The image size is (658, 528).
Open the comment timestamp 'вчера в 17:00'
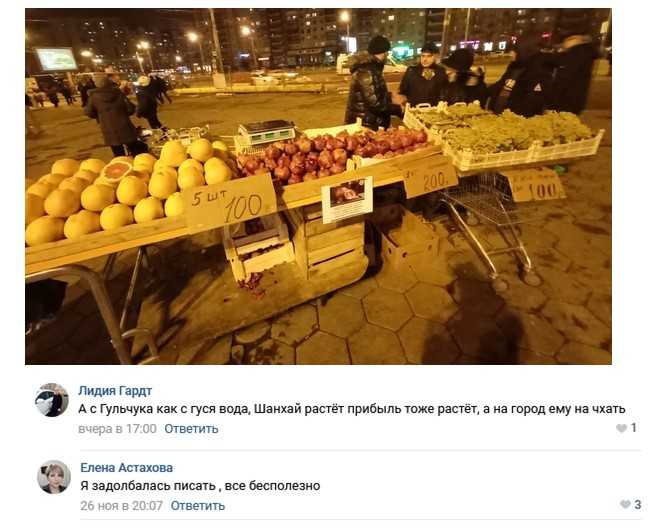tap(117, 429)
